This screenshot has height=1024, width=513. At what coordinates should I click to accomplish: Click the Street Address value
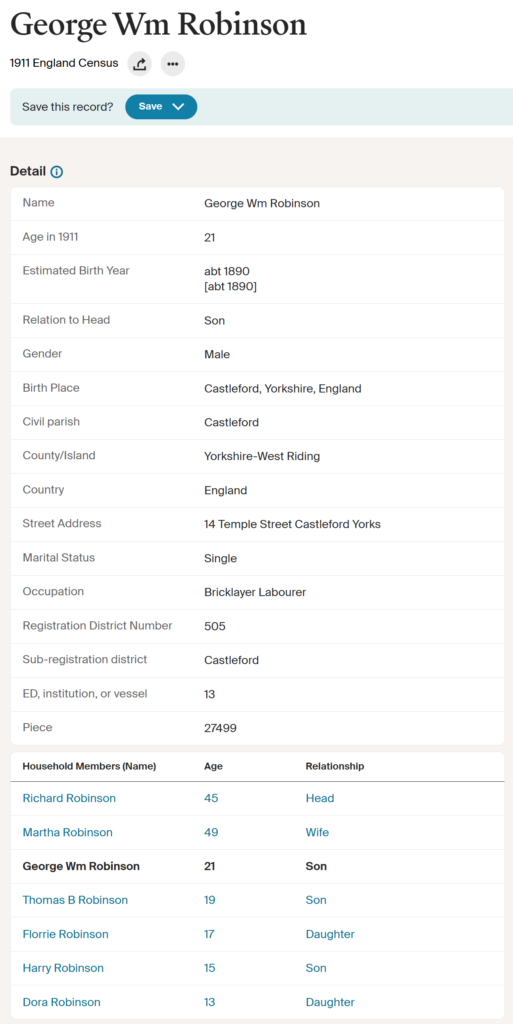click(x=292, y=524)
